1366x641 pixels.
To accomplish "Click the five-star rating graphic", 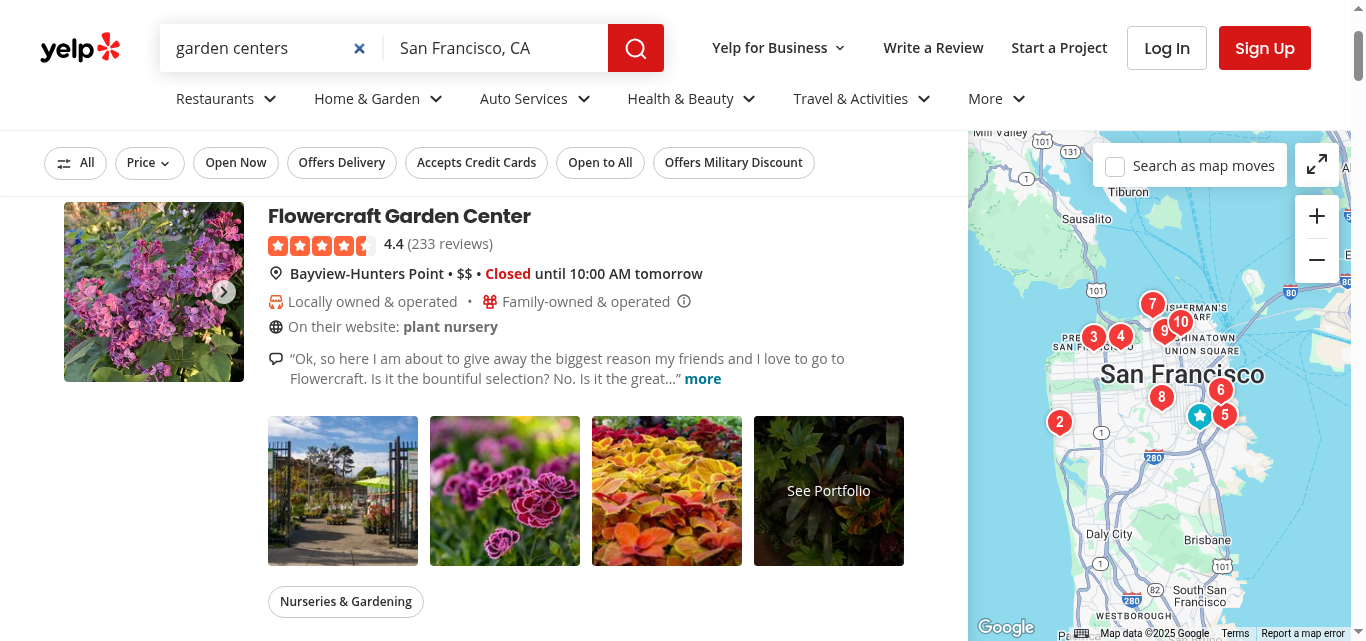I will pos(321,244).
